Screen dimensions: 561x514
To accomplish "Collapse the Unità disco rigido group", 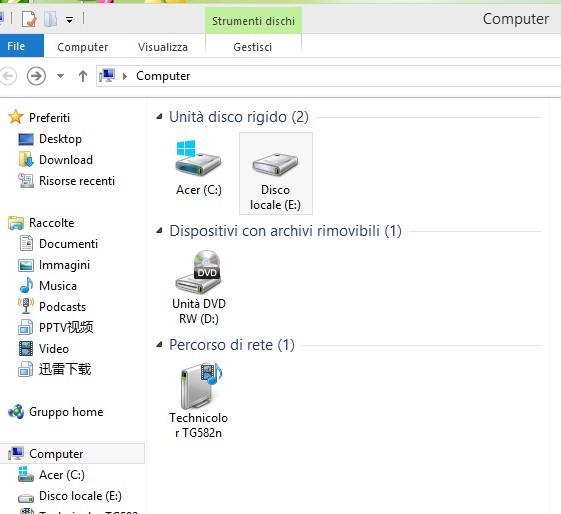I will [160, 116].
